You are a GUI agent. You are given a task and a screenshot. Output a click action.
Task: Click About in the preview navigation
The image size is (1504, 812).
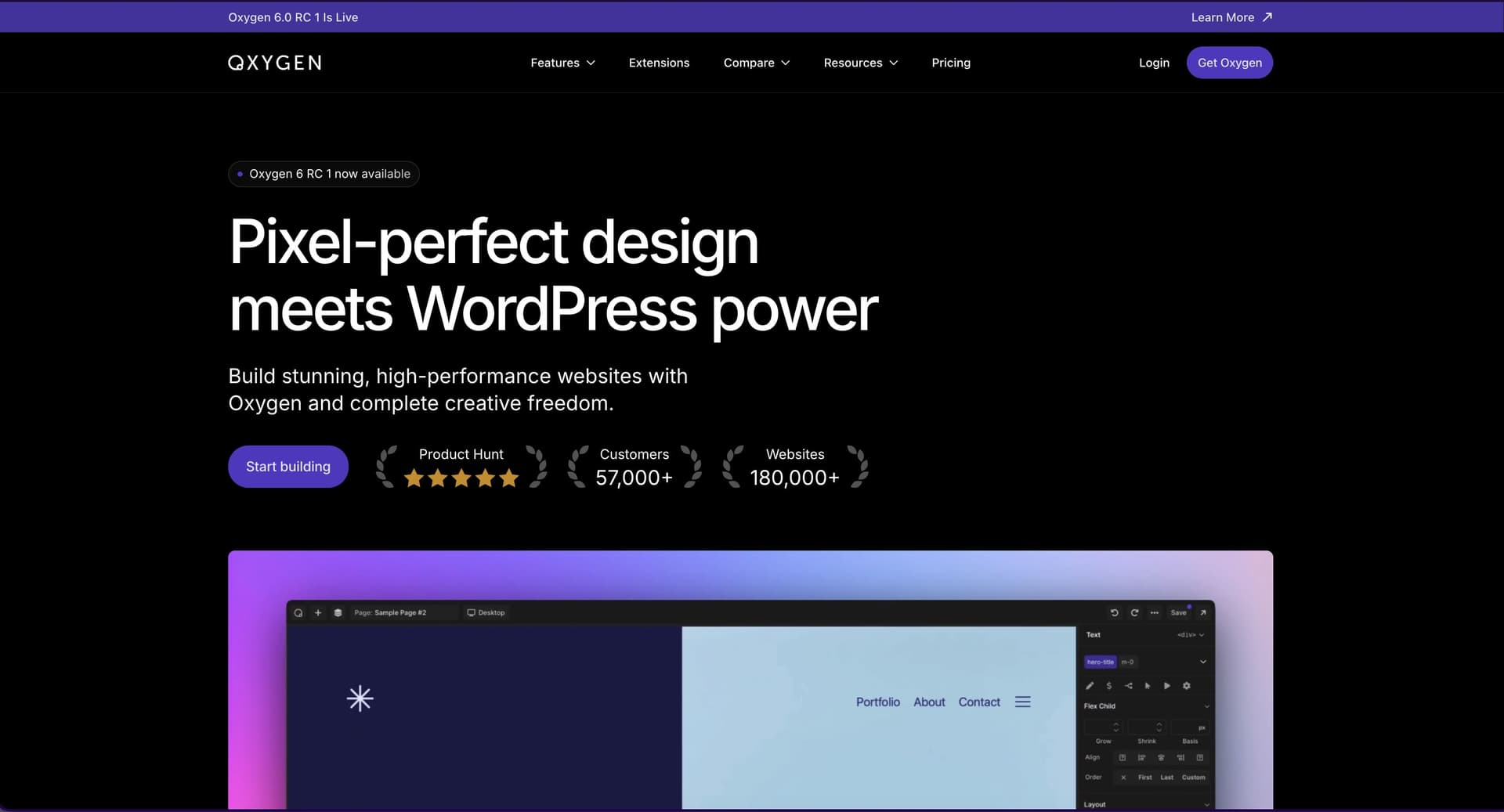pos(929,702)
